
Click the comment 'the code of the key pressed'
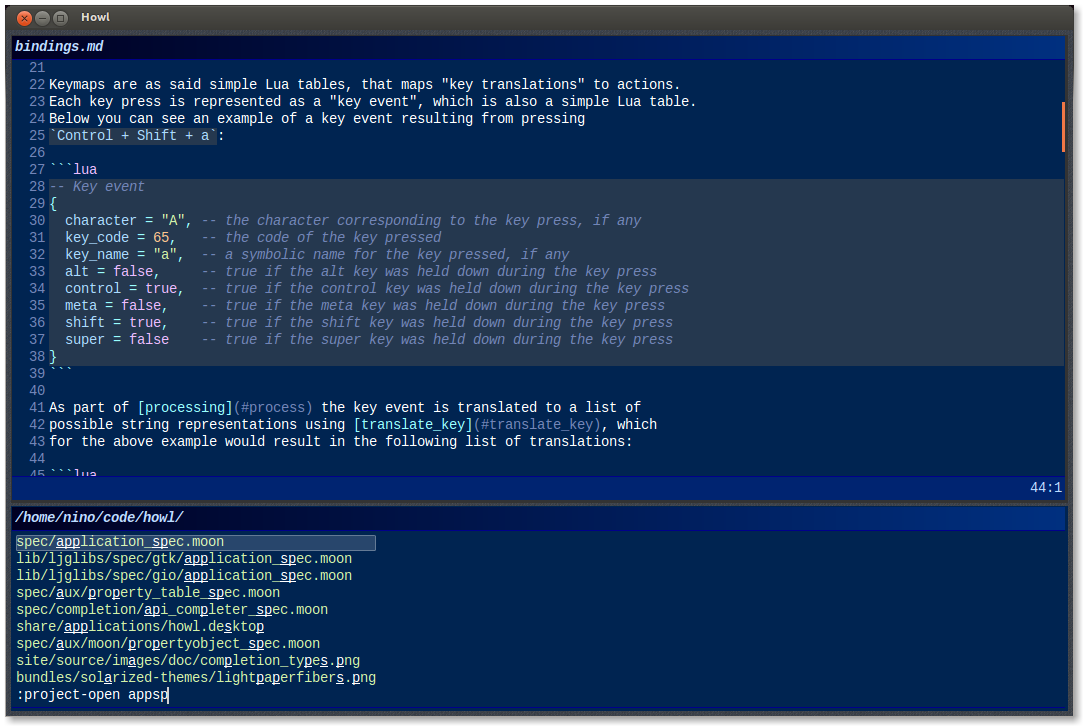[x=321, y=238]
